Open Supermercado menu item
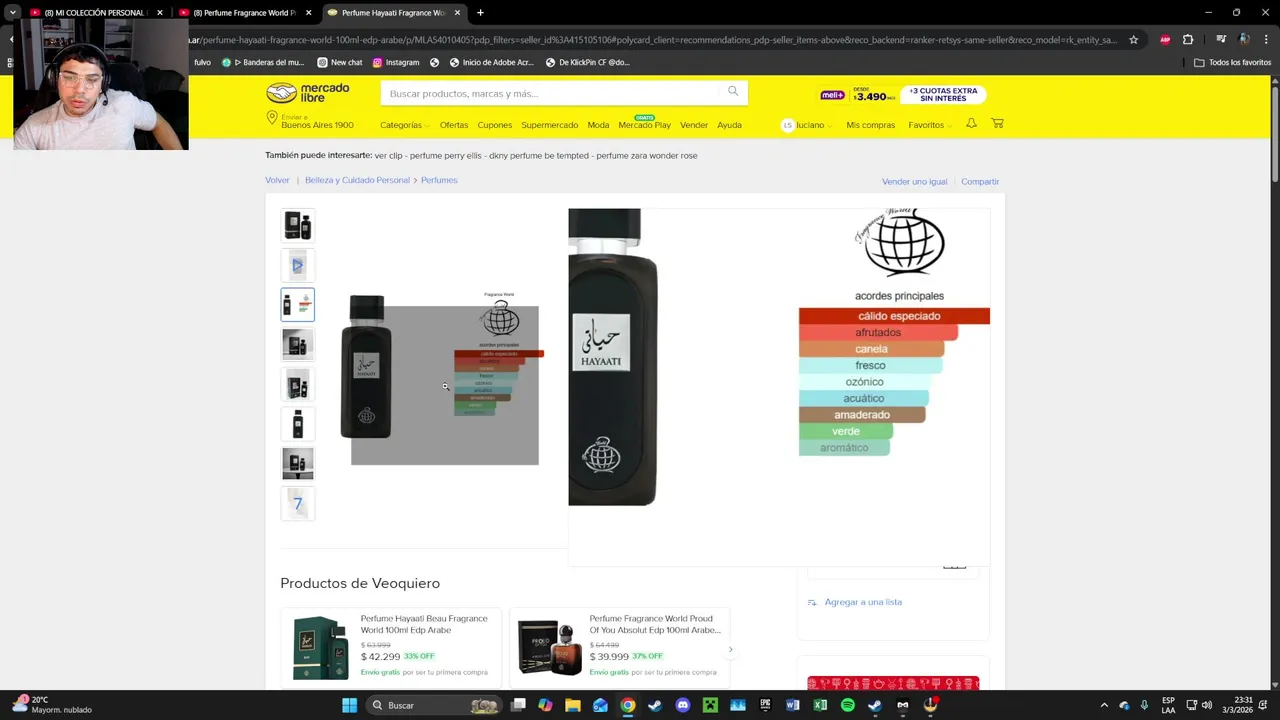This screenshot has width=1280, height=720. [549, 125]
